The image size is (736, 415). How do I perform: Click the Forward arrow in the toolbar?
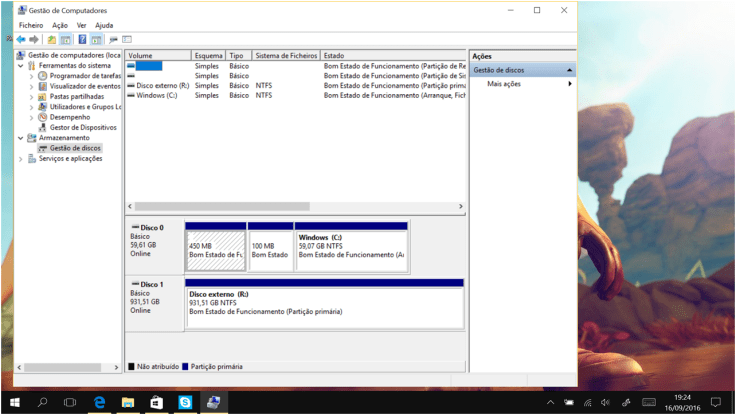pos(33,39)
